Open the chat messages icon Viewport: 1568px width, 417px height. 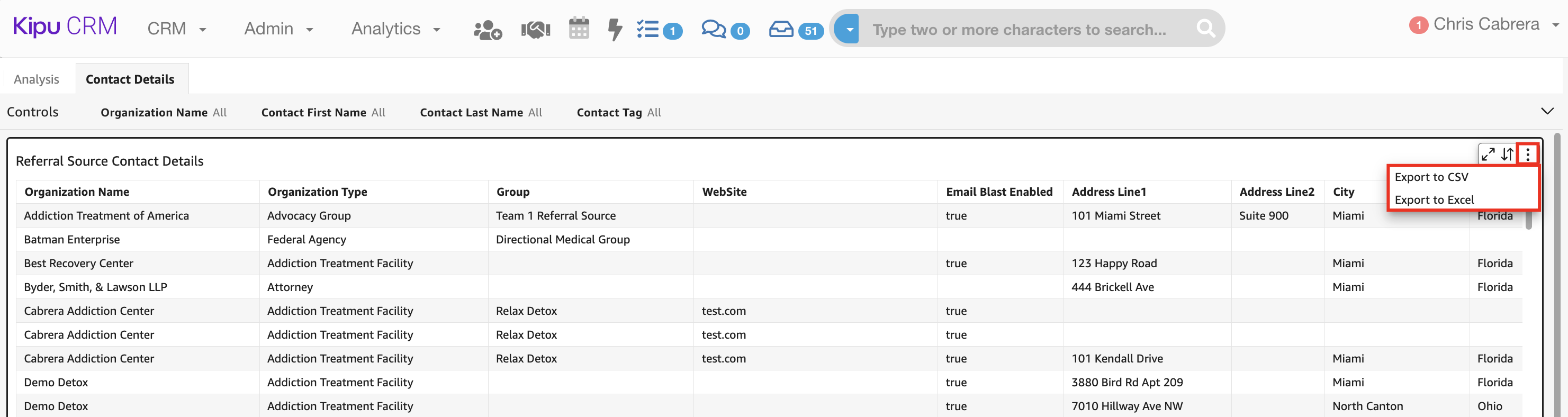pos(713,29)
